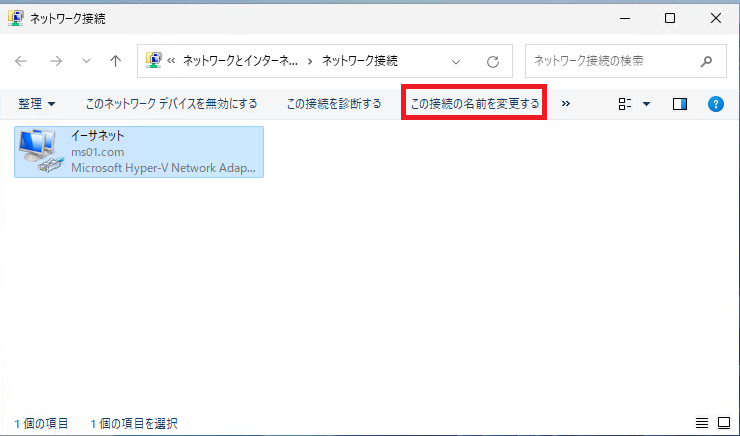Refresh the ネットワーク接続 folder view
This screenshot has height=436, width=740.
click(493, 61)
